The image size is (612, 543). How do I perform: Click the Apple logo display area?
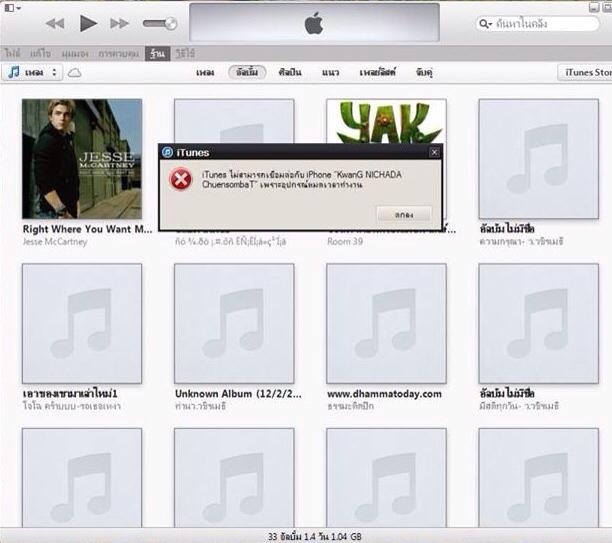click(314, 22)
